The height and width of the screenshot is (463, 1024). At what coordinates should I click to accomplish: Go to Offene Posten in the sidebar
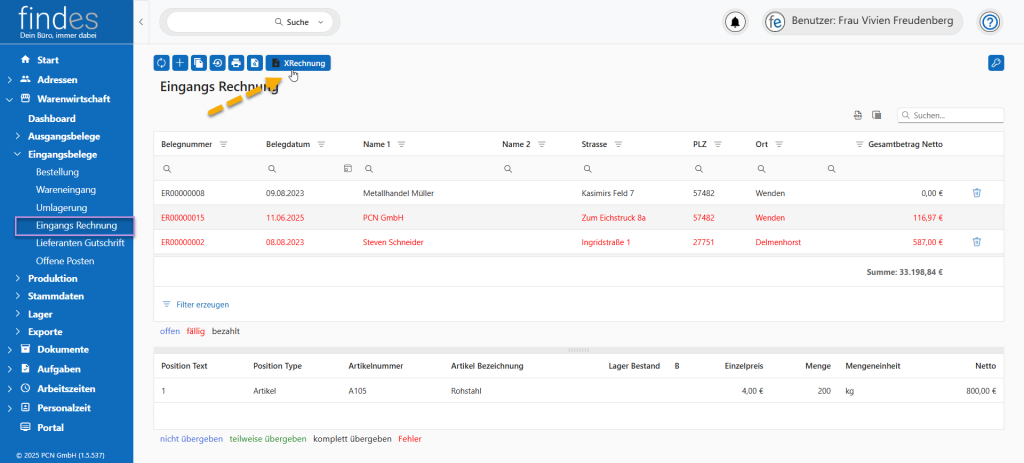[64, 260]
